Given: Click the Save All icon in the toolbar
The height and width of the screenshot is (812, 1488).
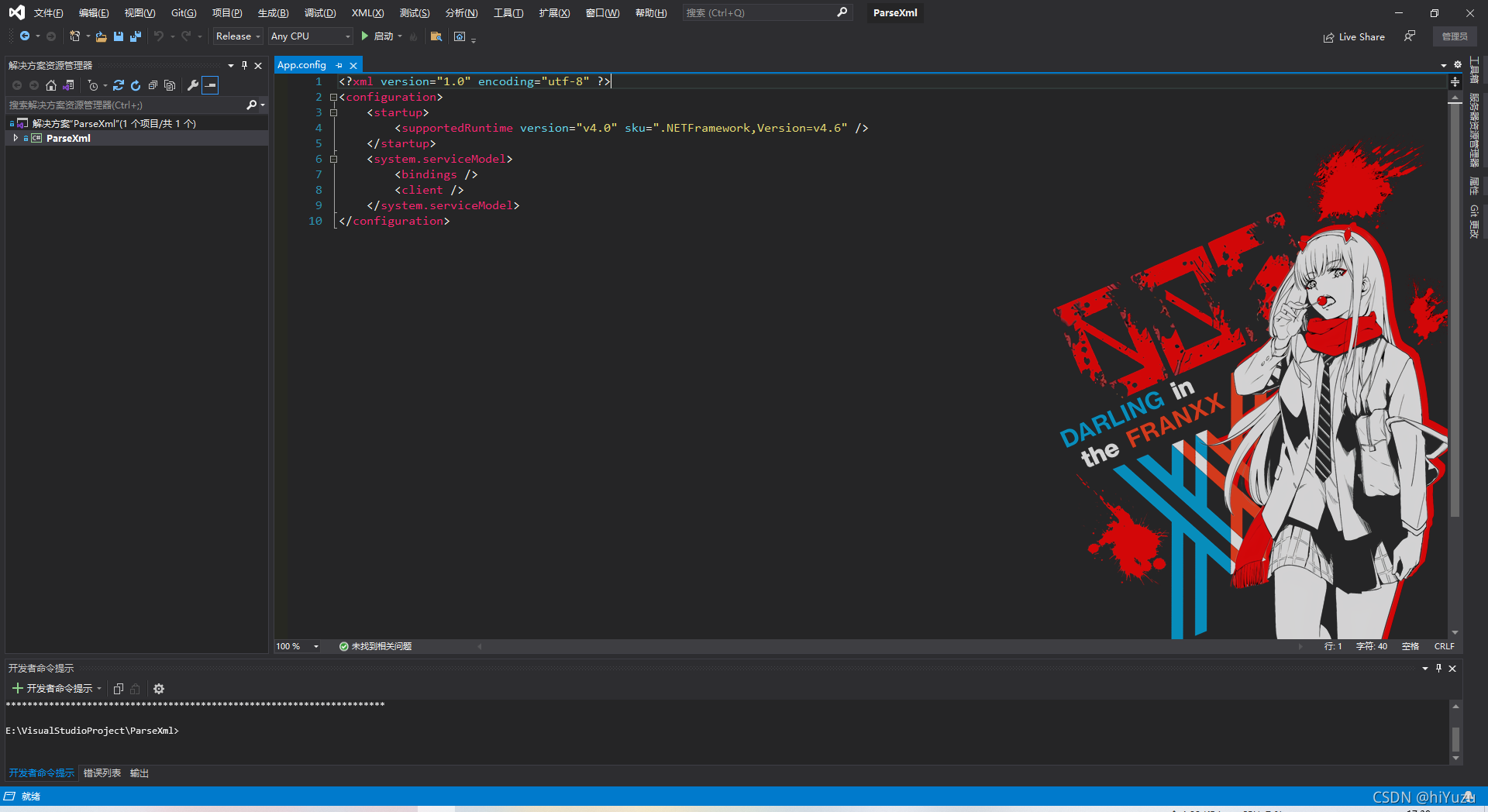Looking at the screenshot, I should [x=136, y=36].
